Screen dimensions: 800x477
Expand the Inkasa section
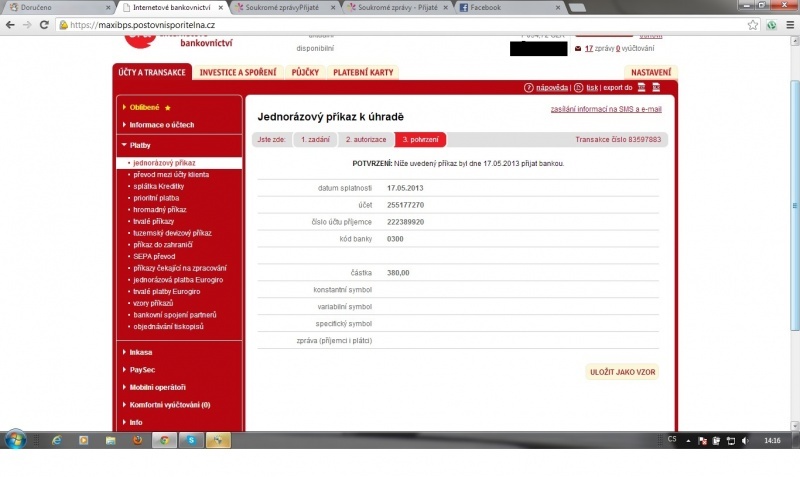point(142,352)
